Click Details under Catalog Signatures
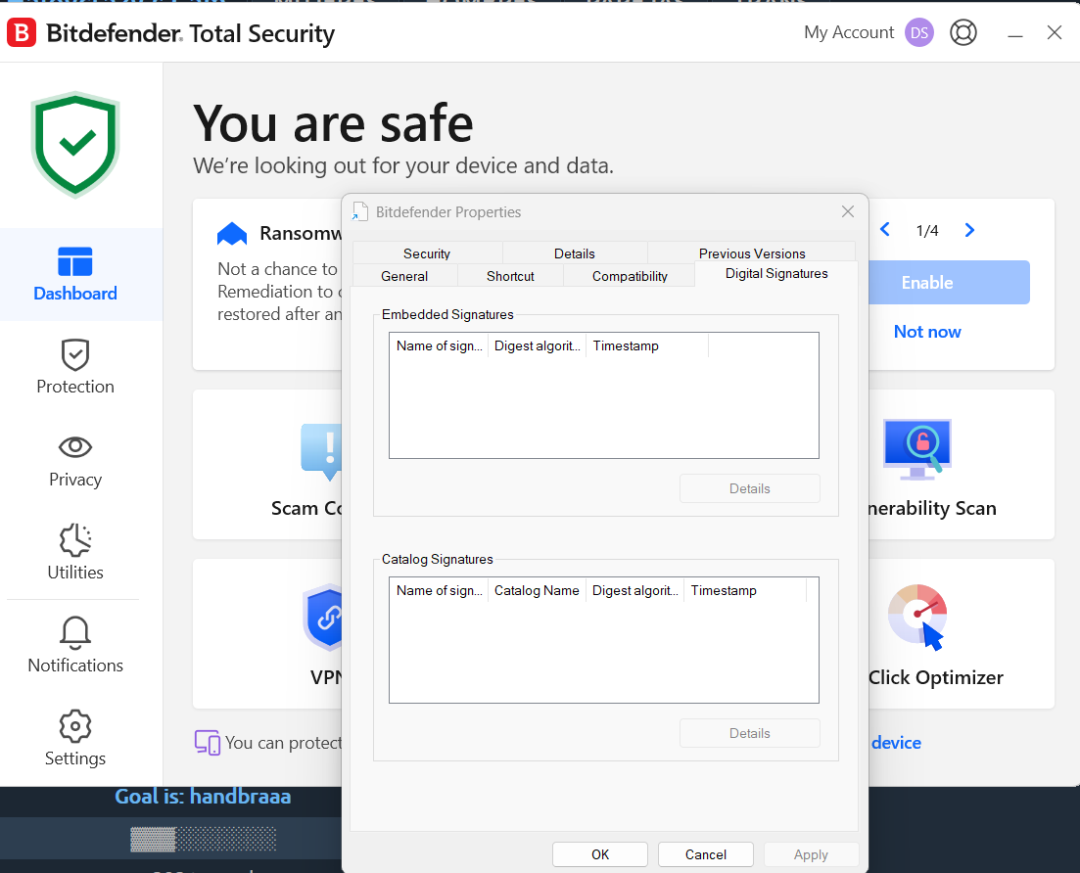The height and width of the screenshot is (873, 1080). (x=749, y=733)
